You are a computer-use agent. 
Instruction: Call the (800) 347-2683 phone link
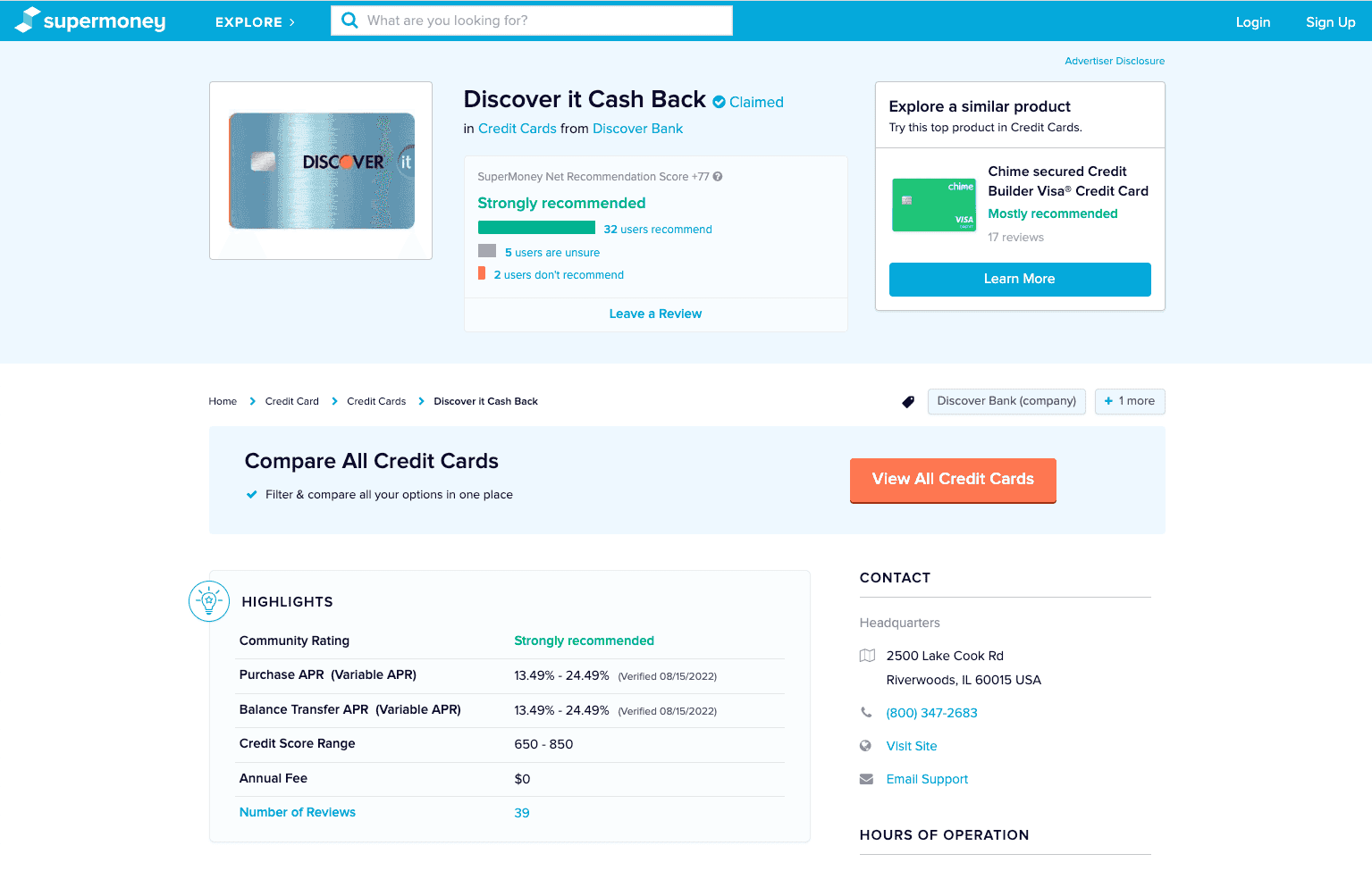click(931, 713)
